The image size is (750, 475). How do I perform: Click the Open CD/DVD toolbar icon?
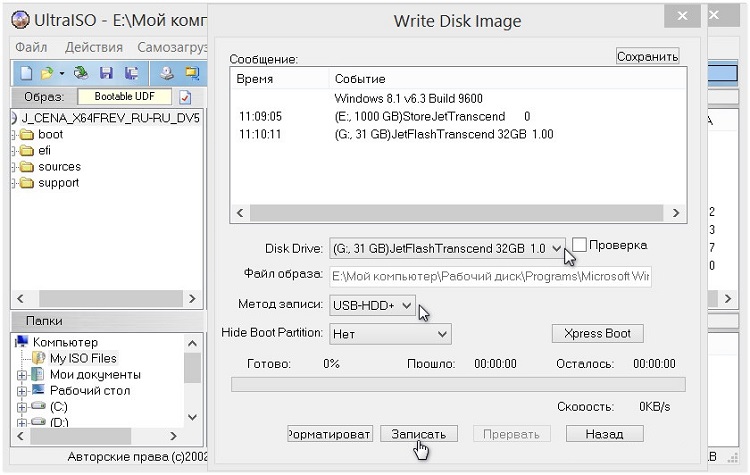tap(80, 73)
